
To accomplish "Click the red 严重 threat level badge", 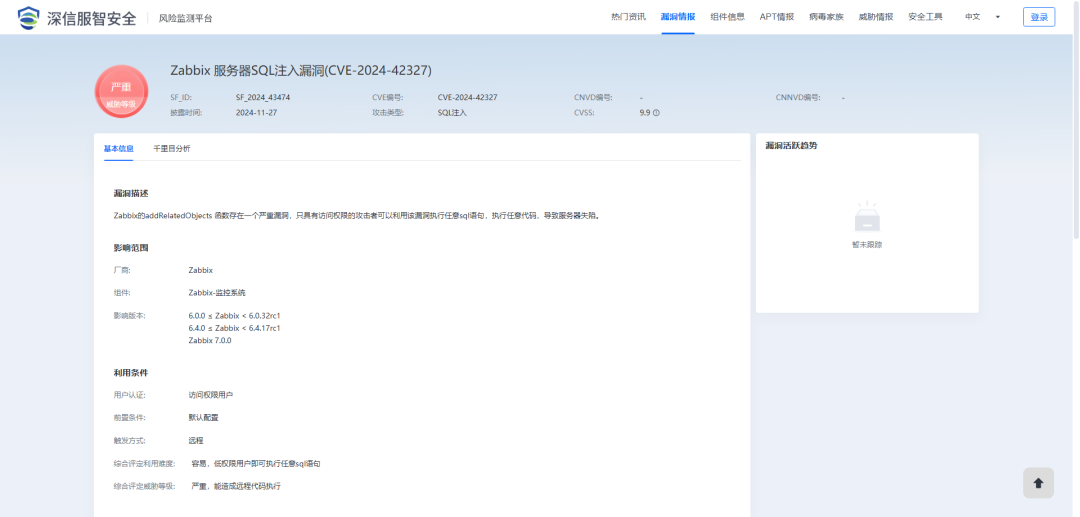I will (x=121, y=92).
